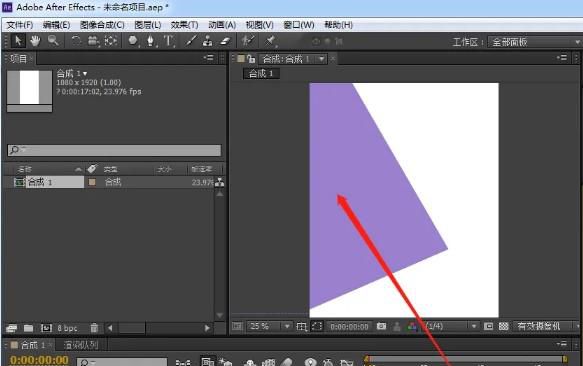583x366 pixels.
Task: Open the 图像合成(C) menu
Action: tap(102, 25)
